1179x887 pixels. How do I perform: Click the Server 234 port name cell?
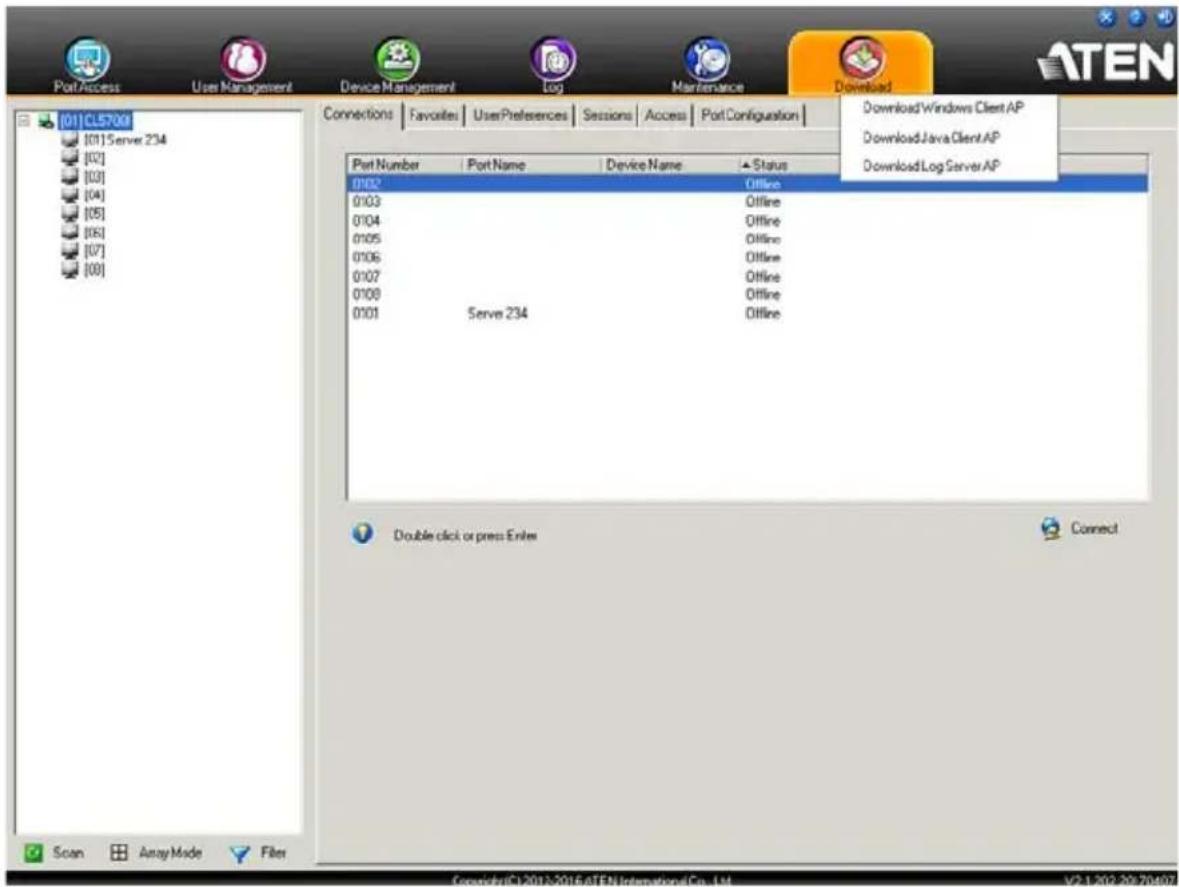click(x=497, y=313)
